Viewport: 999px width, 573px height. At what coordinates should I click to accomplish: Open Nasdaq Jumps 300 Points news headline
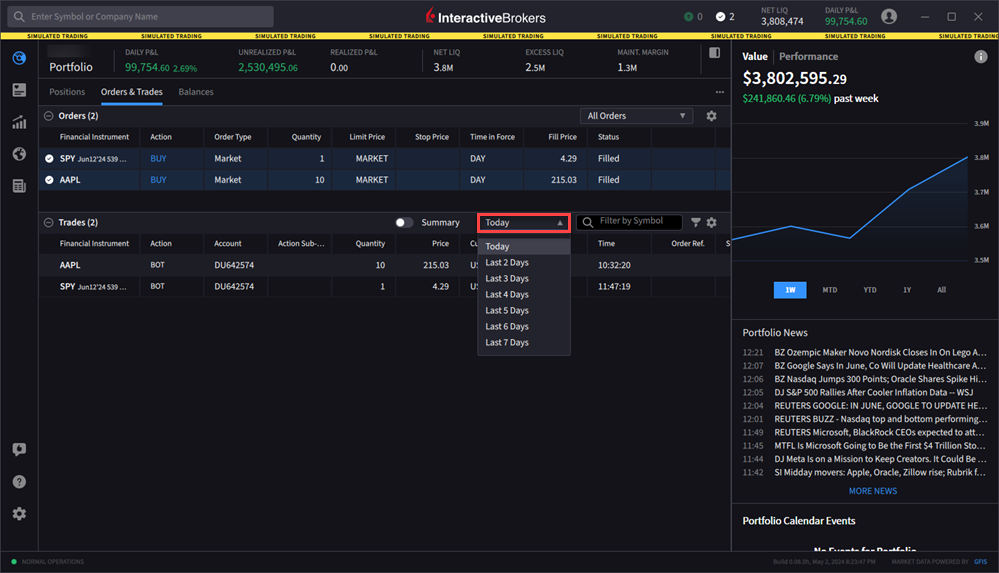click(880, 379)
